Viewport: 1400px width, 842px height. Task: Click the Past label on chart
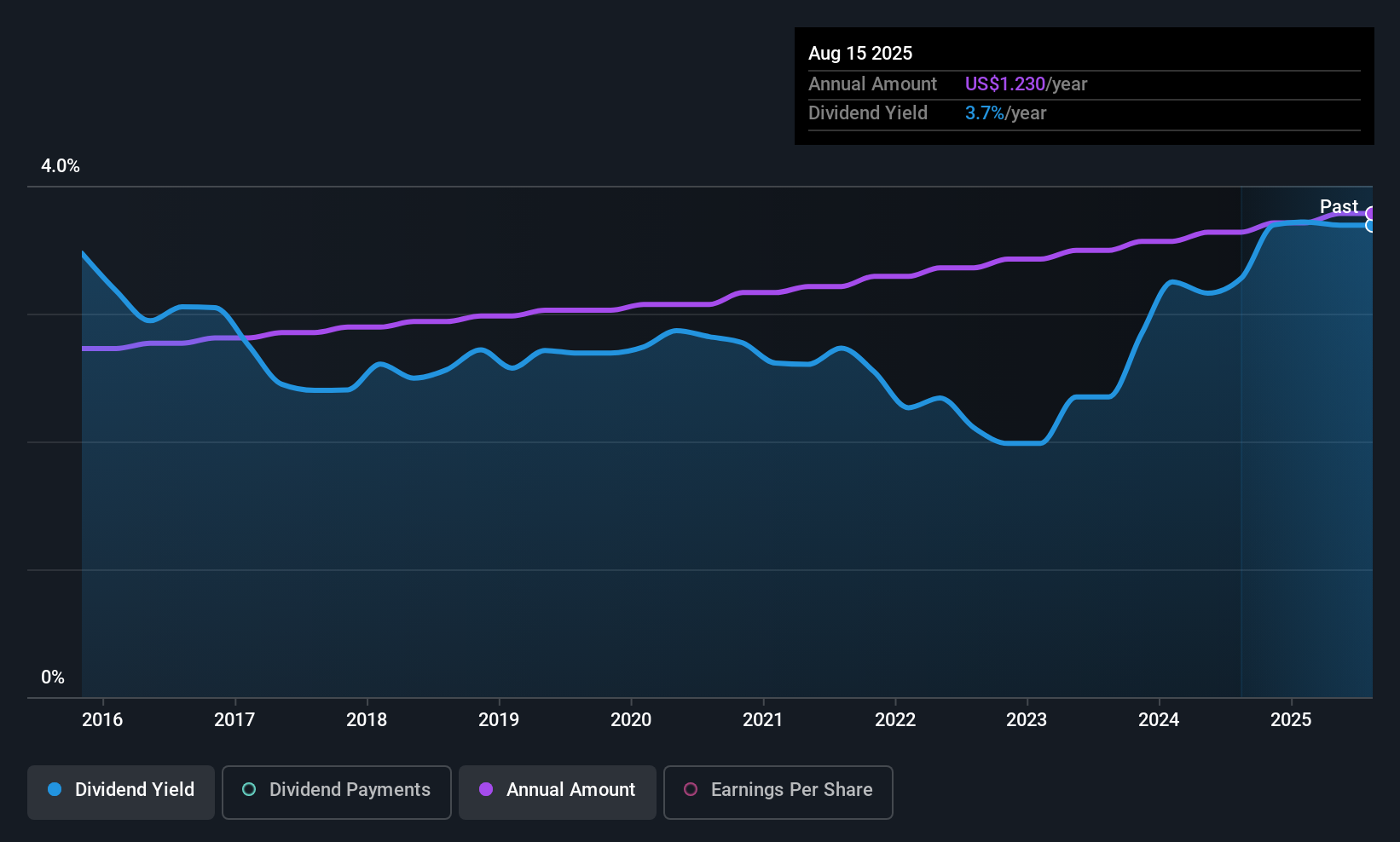(x=1339, y=206)
